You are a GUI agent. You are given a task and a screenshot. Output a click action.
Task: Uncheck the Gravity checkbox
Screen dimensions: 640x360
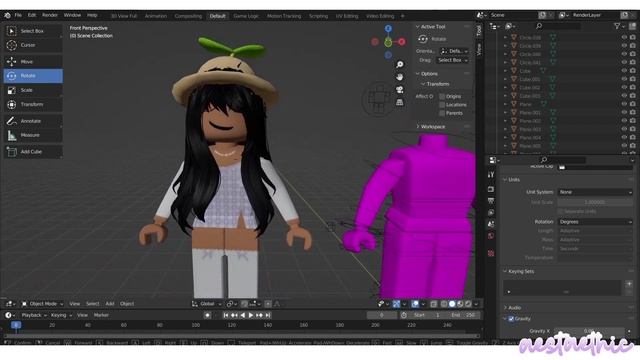pyautogui.click(x=511, y=319)
